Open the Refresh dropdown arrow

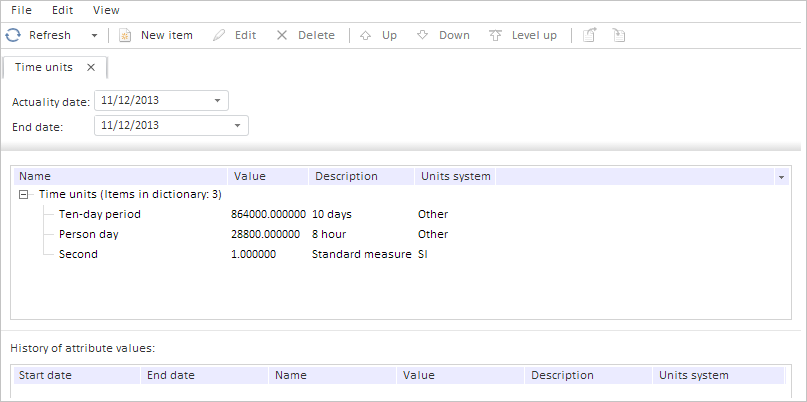tap(94, 35)
